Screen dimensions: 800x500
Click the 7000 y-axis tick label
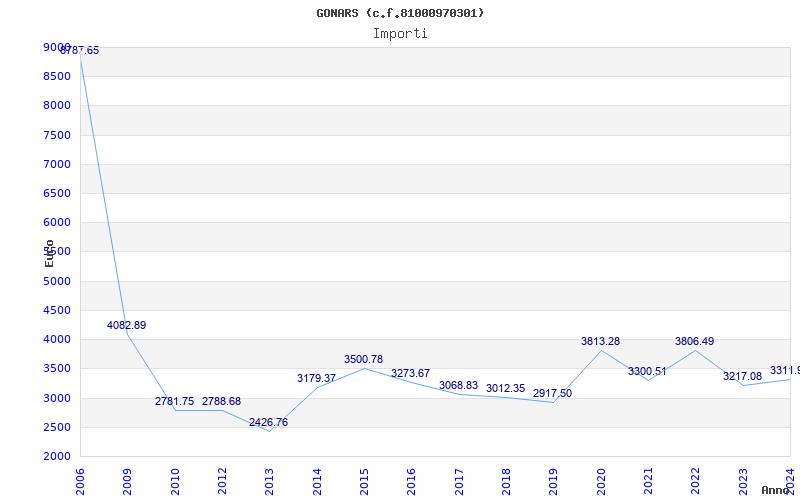tap(57, 164)
